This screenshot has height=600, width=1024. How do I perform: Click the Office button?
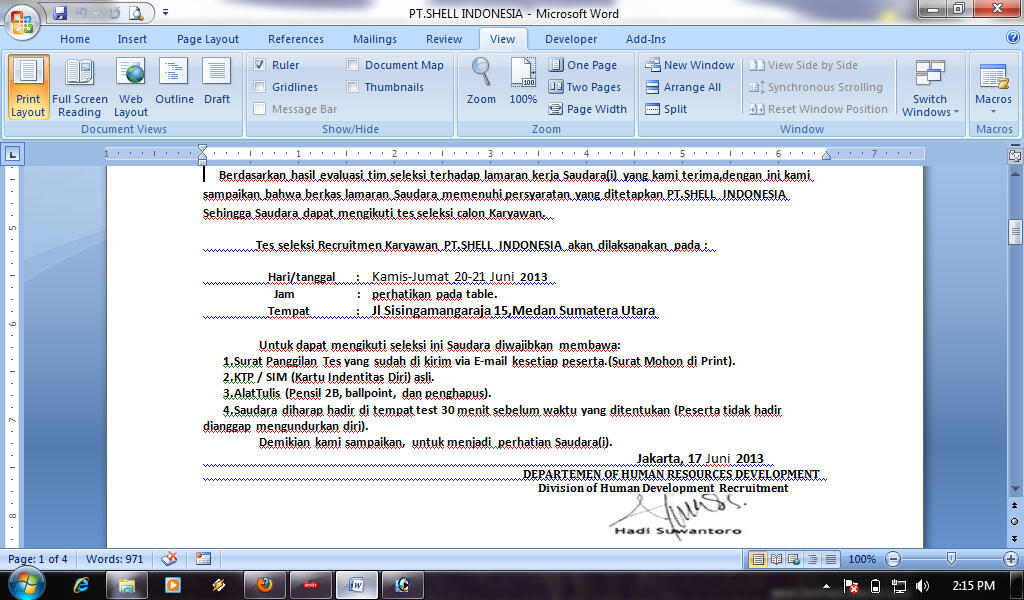point(22,22)
